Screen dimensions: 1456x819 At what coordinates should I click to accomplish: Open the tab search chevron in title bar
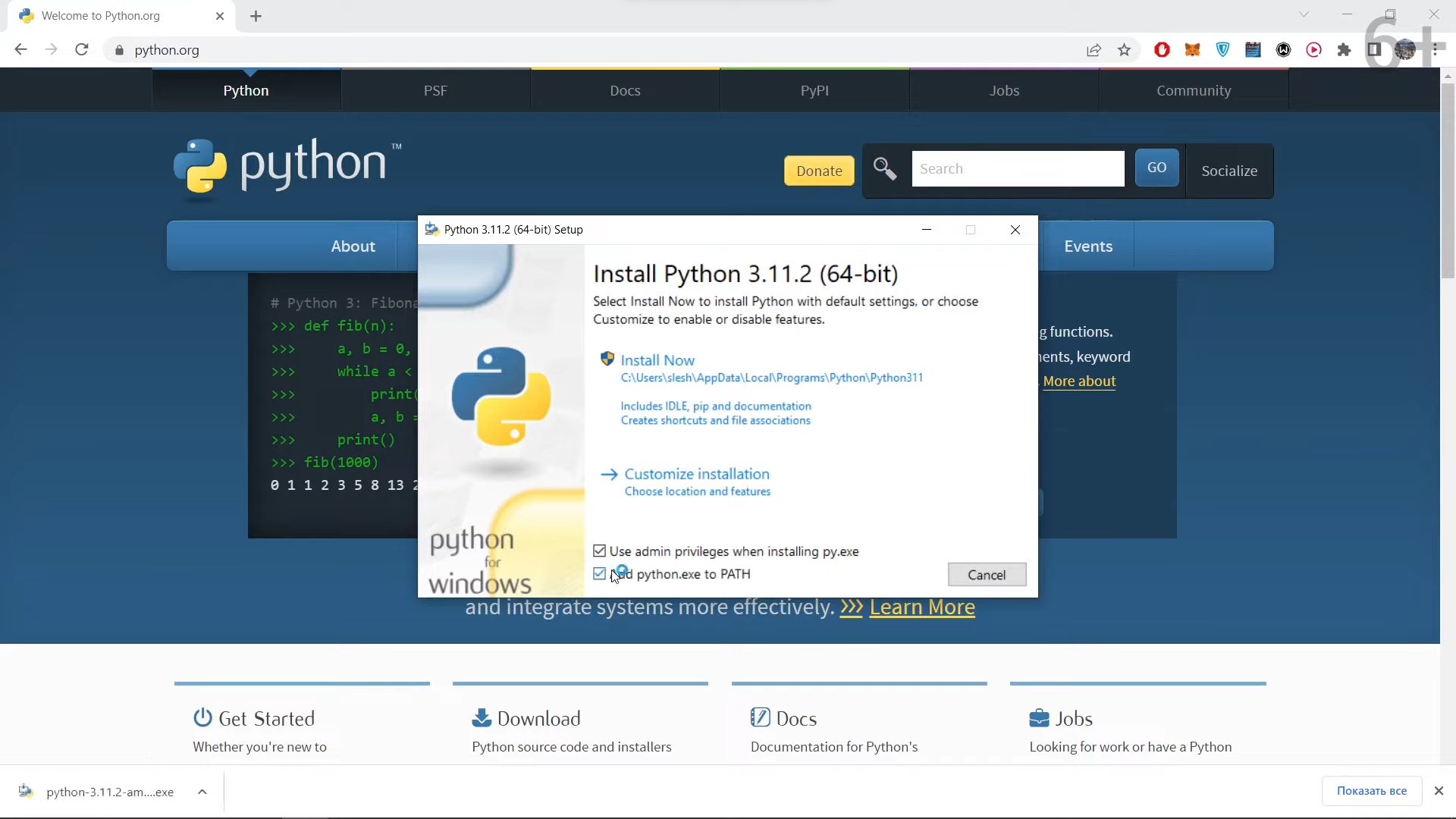coord(1304,14)
